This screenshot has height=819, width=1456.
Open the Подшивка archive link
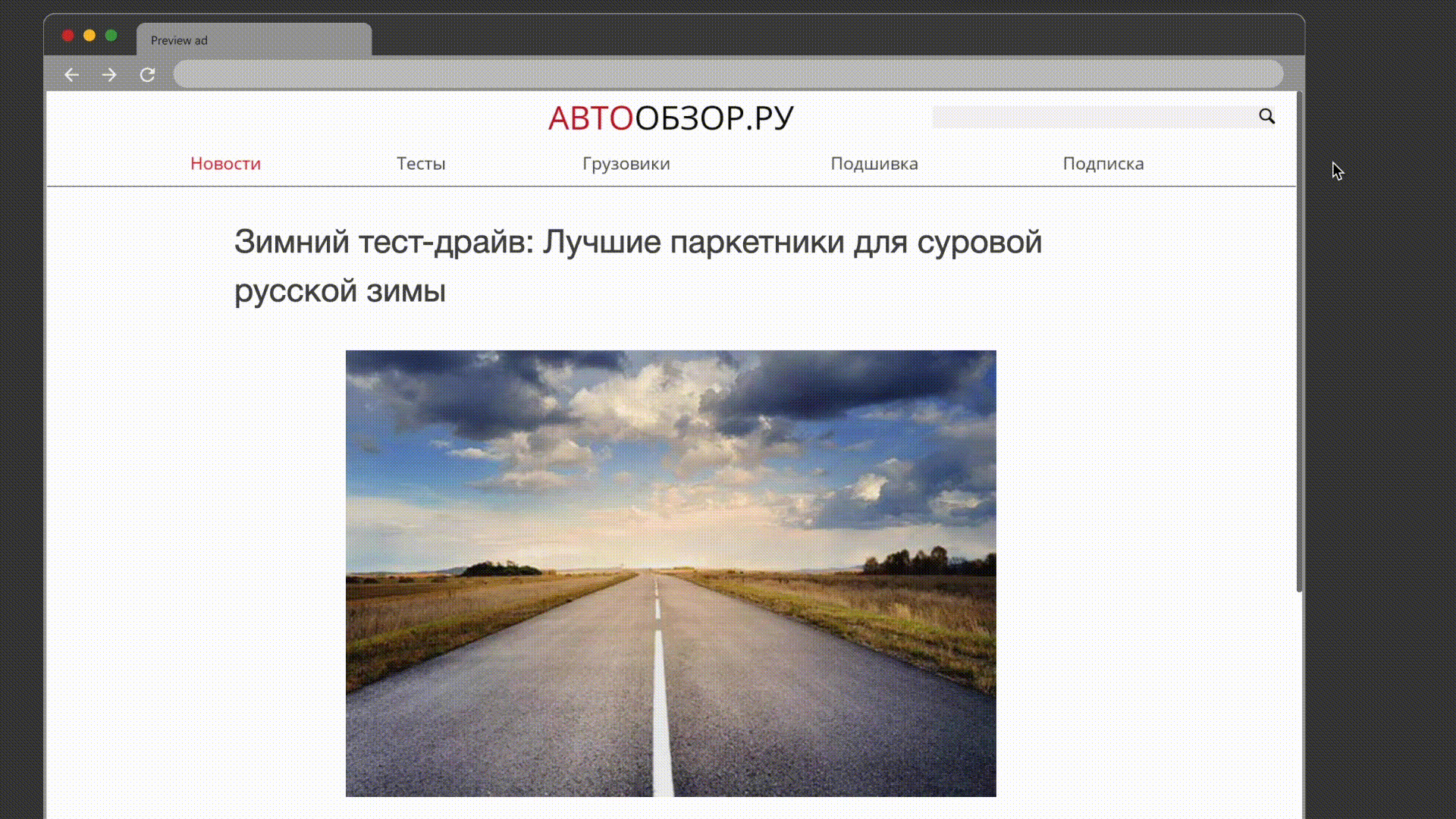[x=874, y=164]
